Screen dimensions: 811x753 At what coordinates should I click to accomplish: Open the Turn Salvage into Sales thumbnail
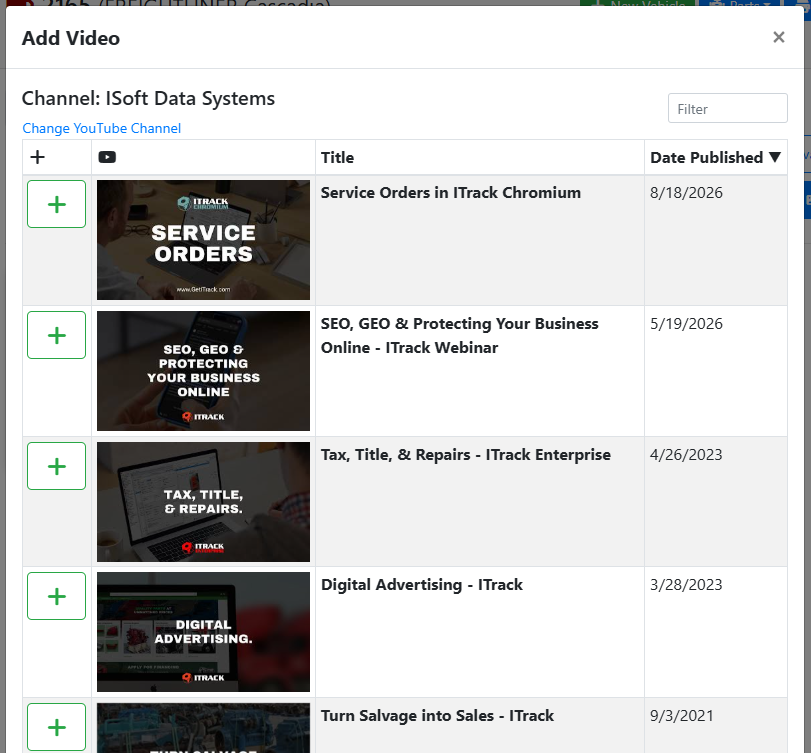click(x=203, y=728)
